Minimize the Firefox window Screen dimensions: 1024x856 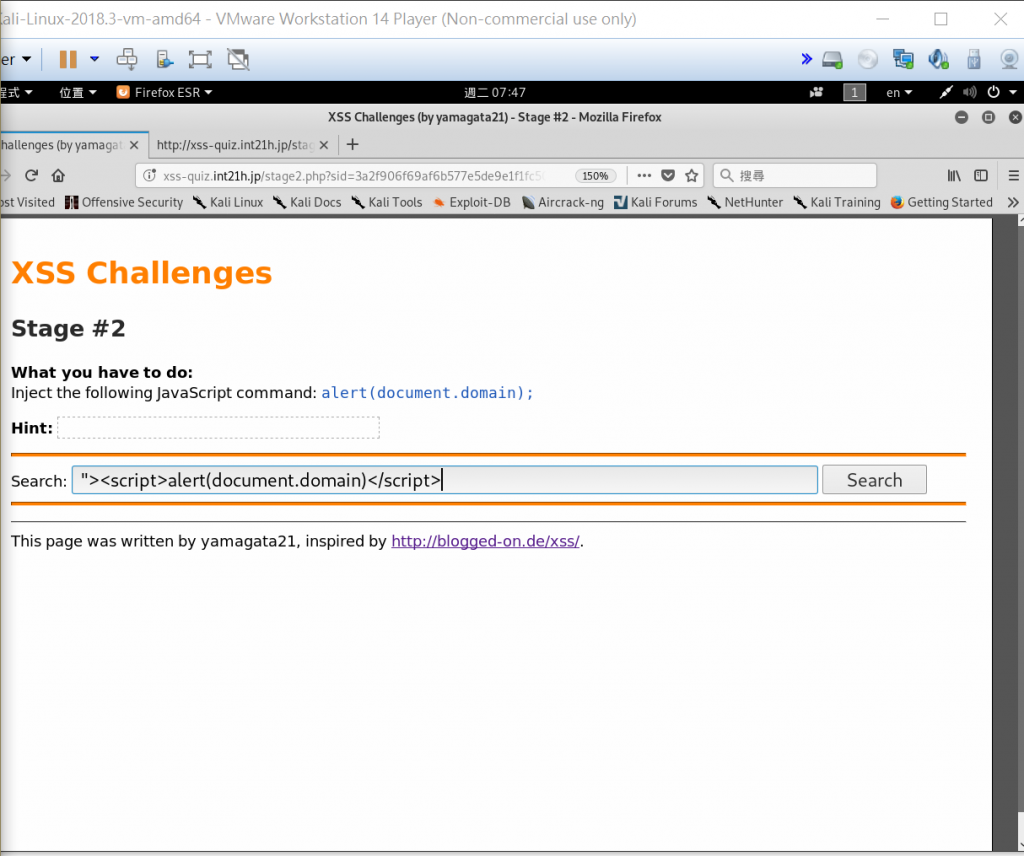[961, 117]
